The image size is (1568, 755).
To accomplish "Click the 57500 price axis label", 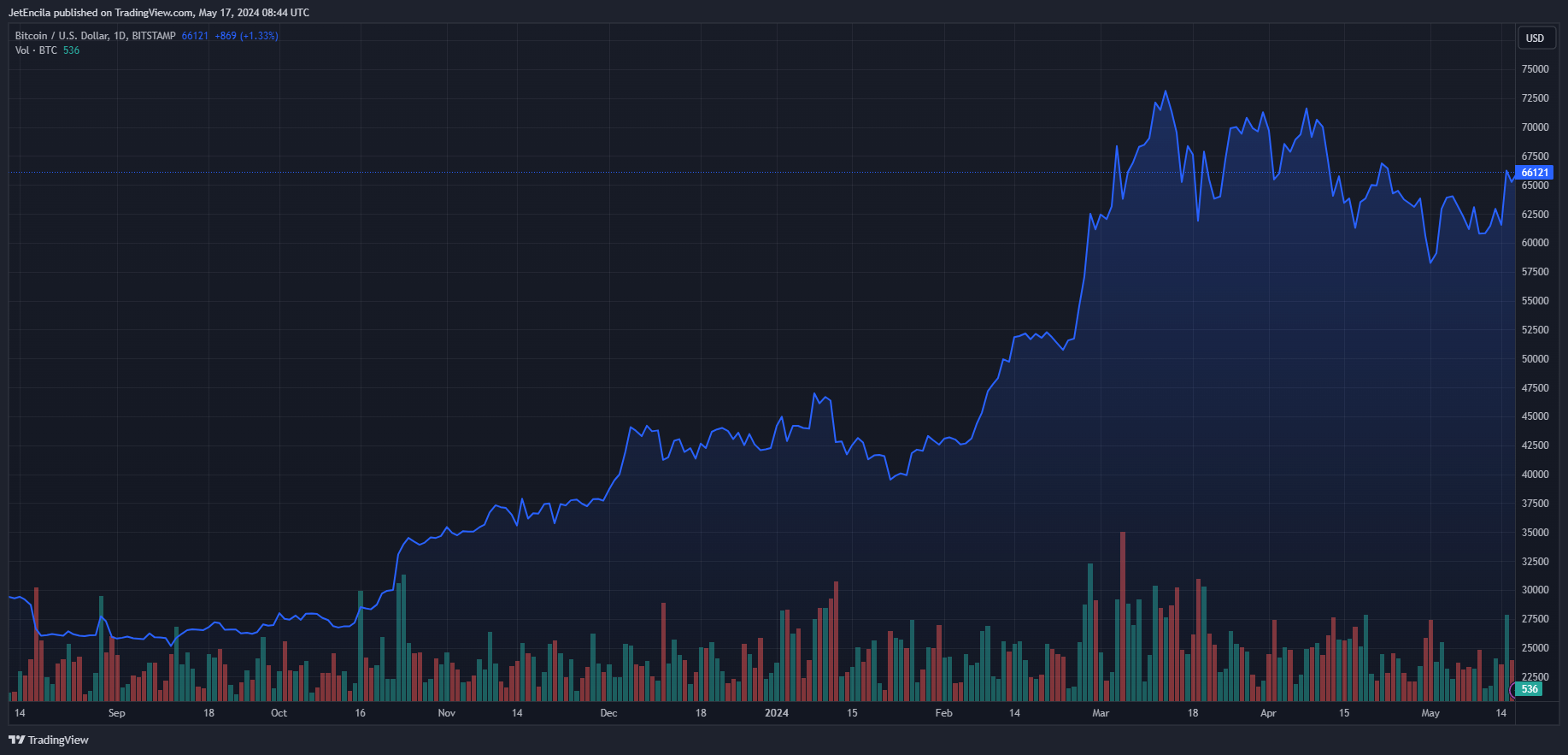I will (1535, 272).
